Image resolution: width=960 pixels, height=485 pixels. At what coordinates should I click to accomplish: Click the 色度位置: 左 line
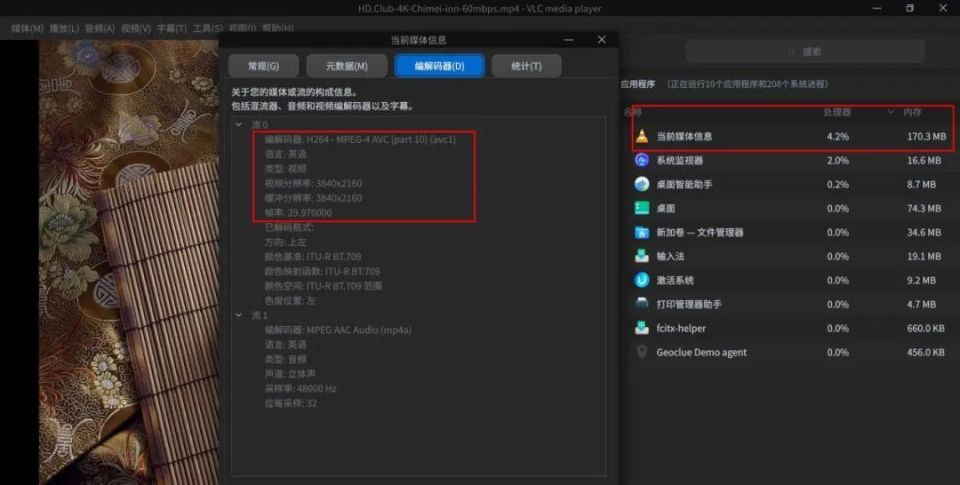(290, 301)
